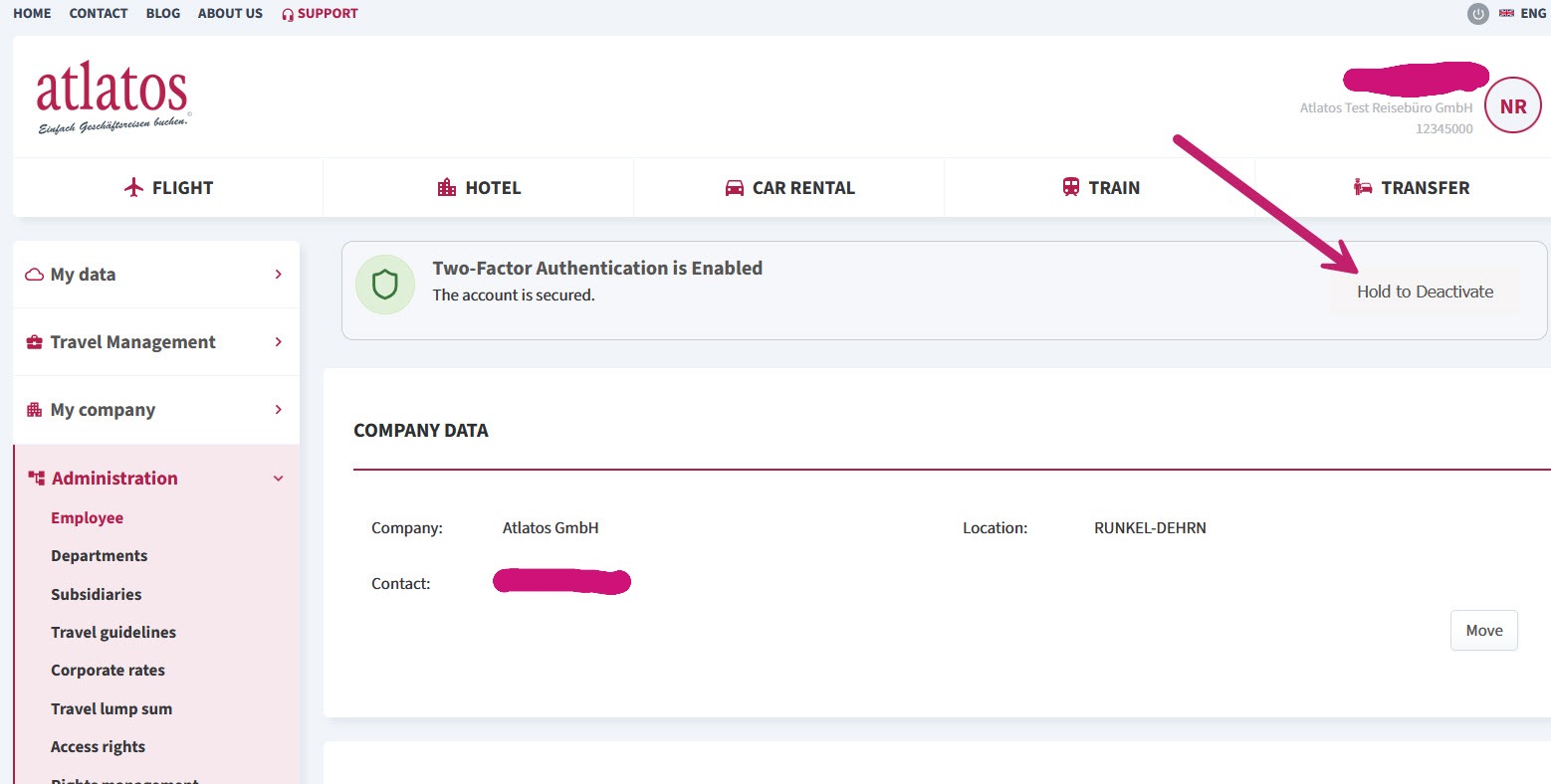
Task: Collapse Administration chevron
Action: point(278,479)
